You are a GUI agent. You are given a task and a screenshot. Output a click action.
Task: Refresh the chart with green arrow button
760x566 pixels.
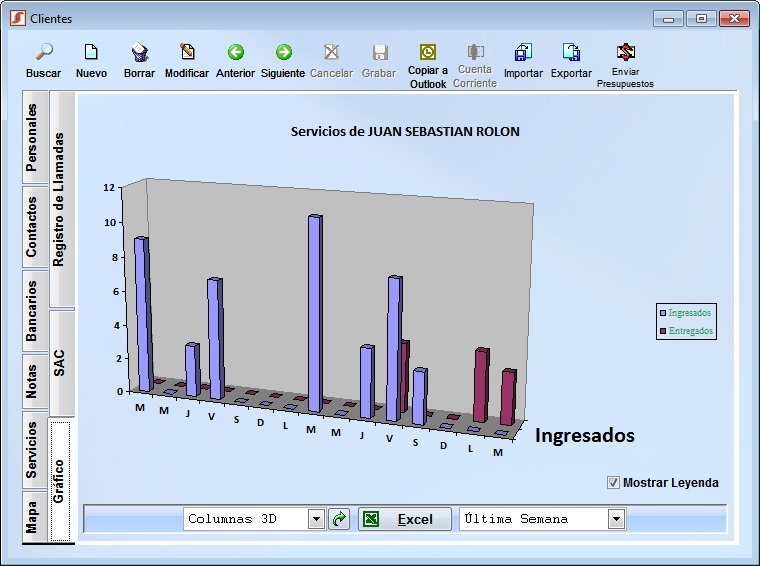pyautogui.click(x=339, y=519)
